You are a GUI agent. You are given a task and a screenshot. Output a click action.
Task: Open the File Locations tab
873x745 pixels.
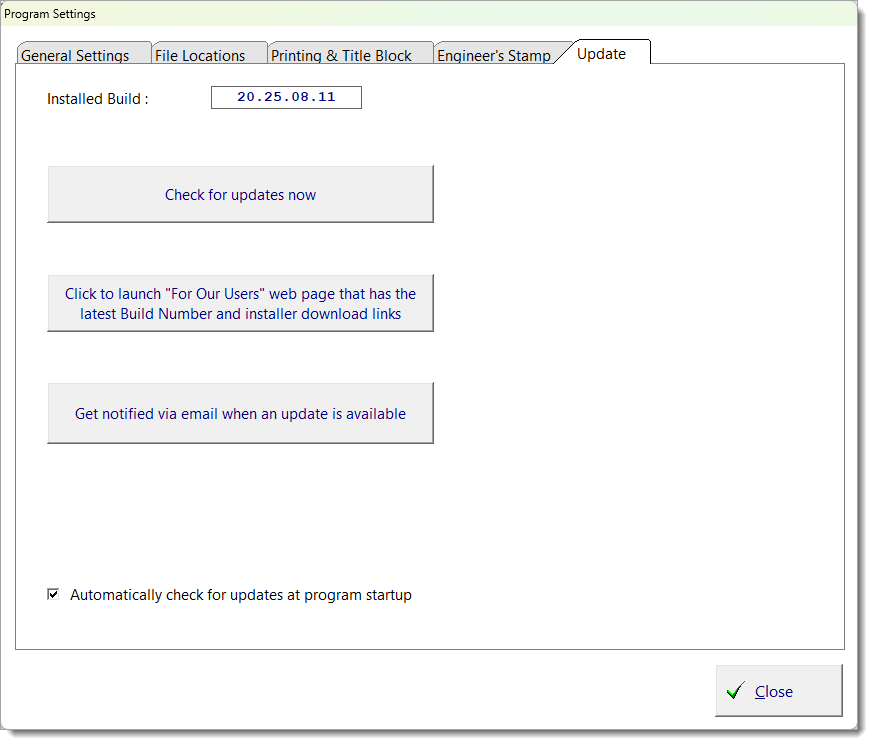tap(209, 55)
